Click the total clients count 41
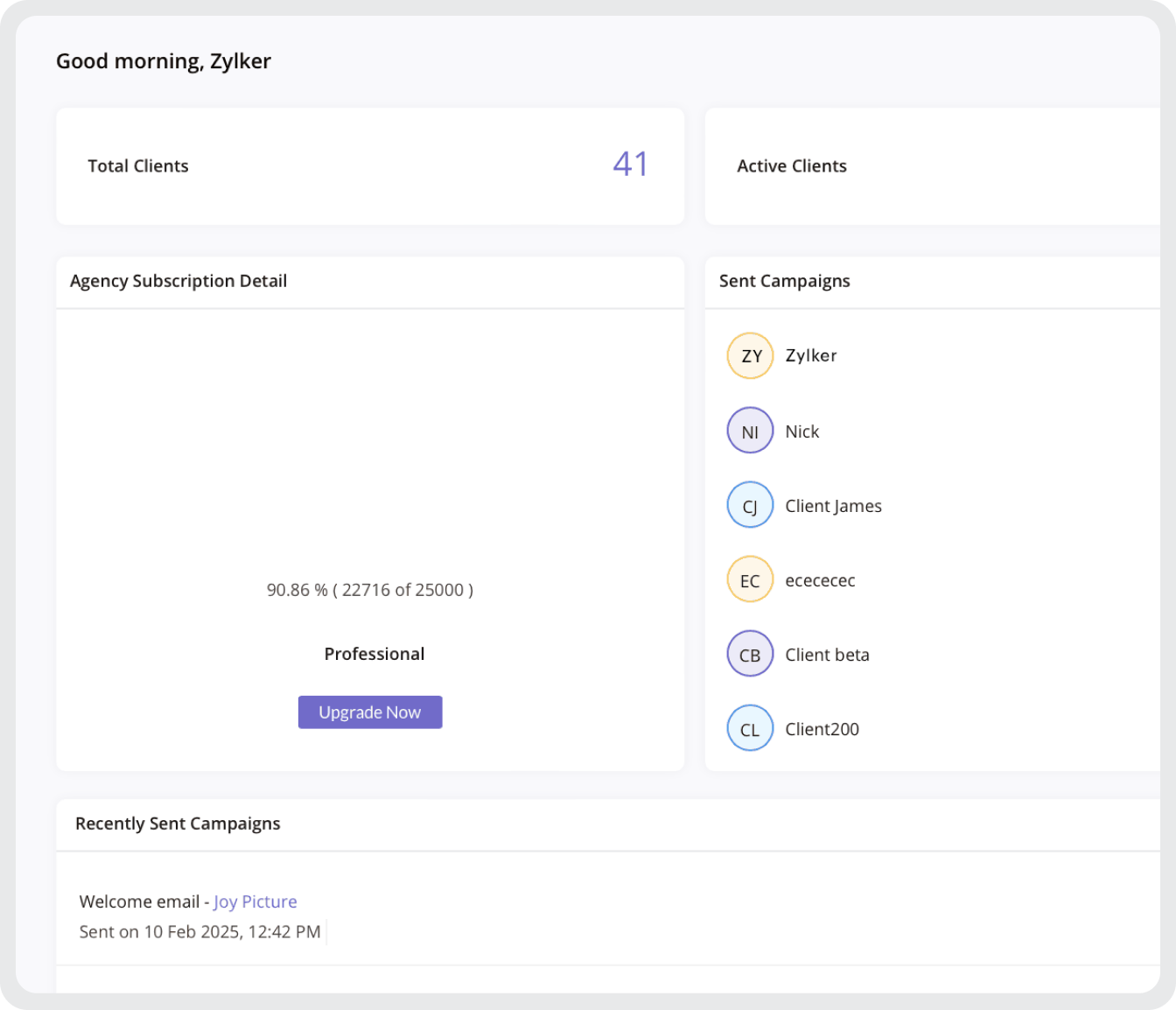Image resolution: width=1176 pixels, height=1010 pixels. 630,165
